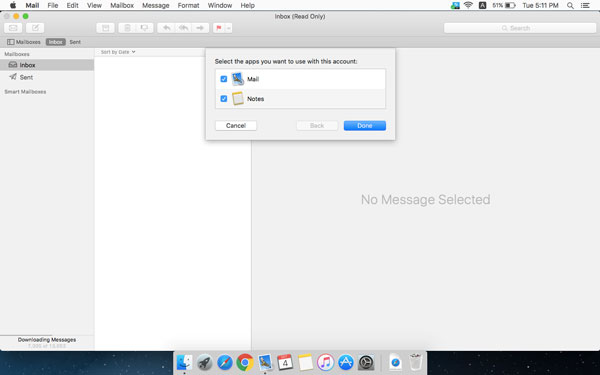600x375 pixels.
Task: Click the clock showing Tue 5:11 PM
Action: [540, 5]
